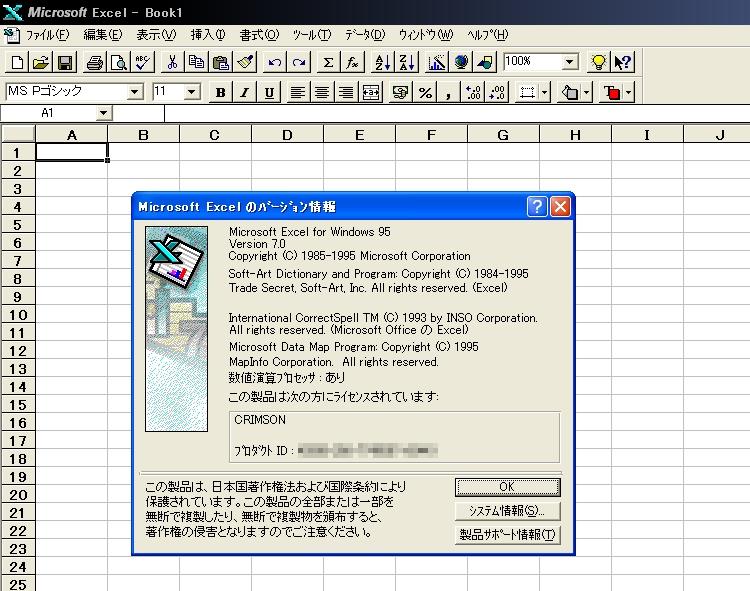Open the ウィンドウ(W) menu
750x591 pixels.
(426, 35)
